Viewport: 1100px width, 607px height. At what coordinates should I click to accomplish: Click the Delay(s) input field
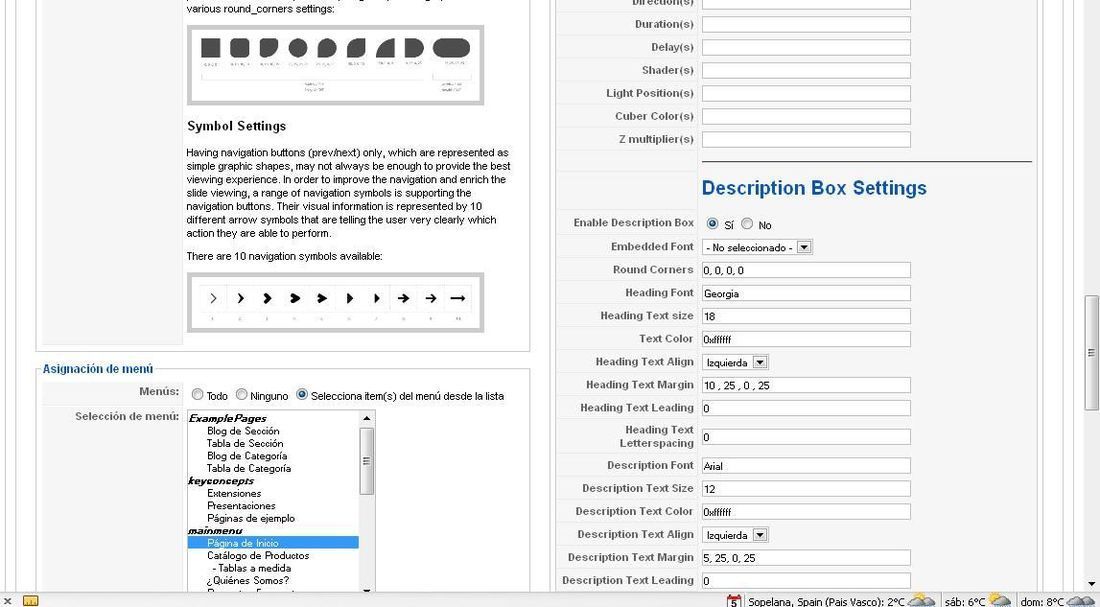click(x=806, y=48)
